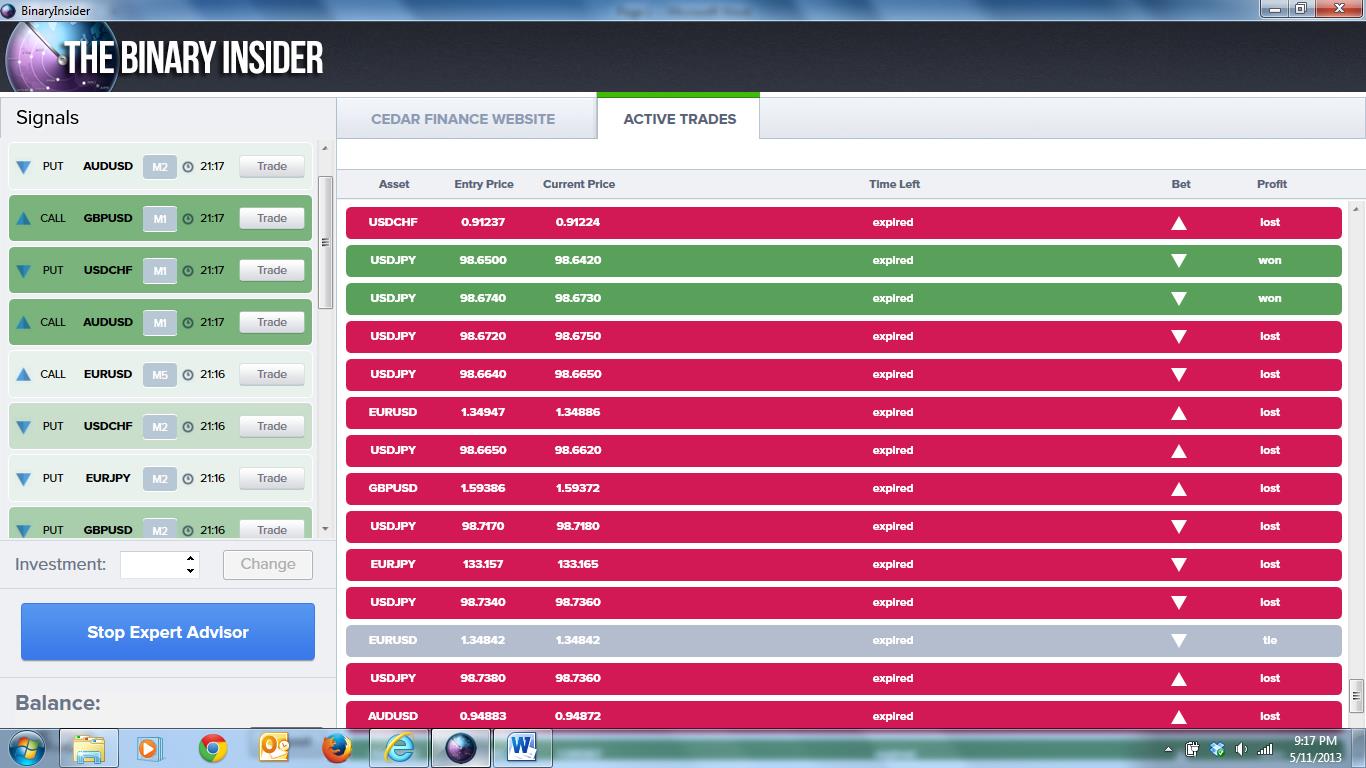Viewport: 1366px width, 768px height.
Task: Click up-arrow bet icon on EURUSD 1.34947 trade
Action: tap(1179, 413)
